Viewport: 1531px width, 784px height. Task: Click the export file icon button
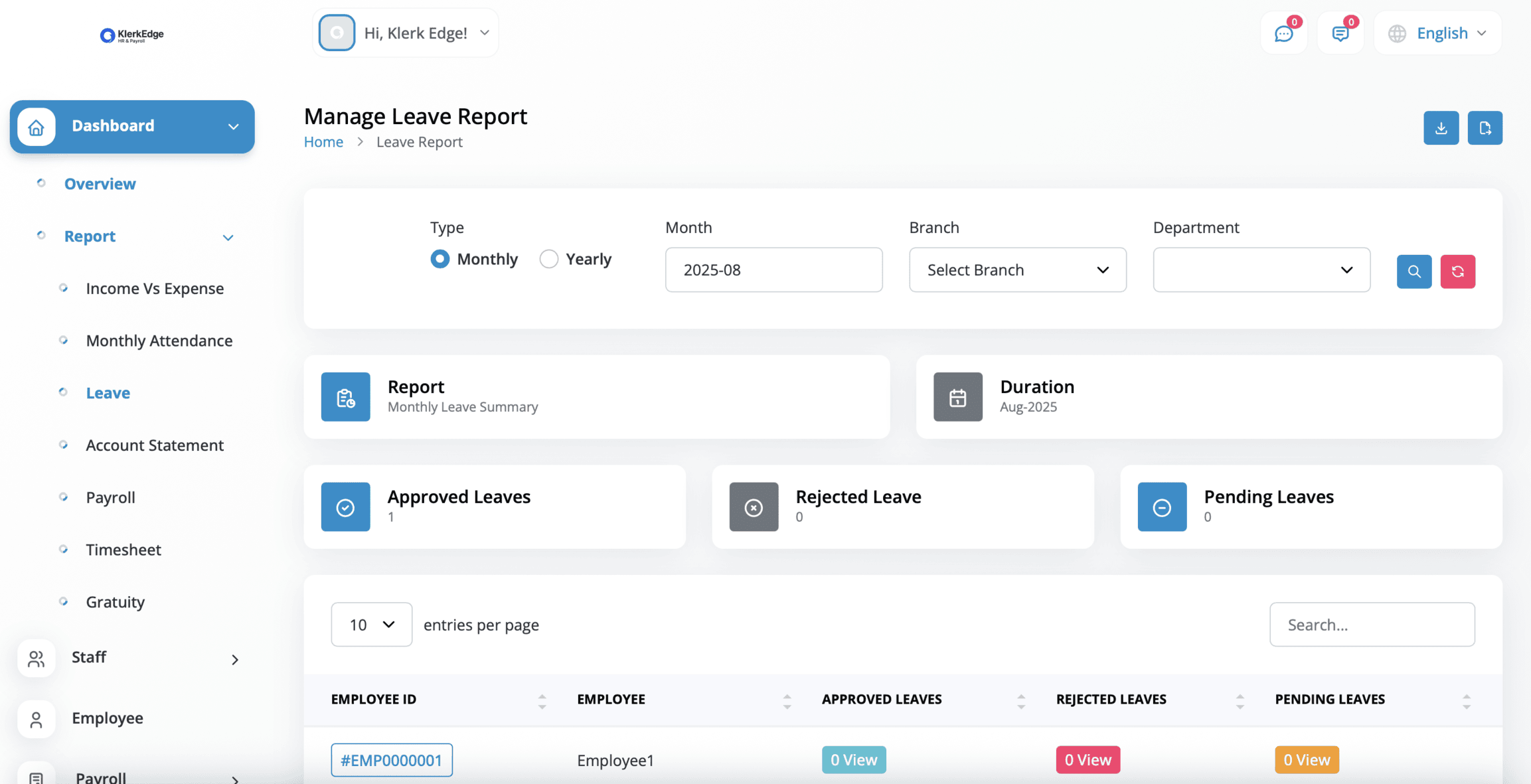click(x=1485, y=128)
